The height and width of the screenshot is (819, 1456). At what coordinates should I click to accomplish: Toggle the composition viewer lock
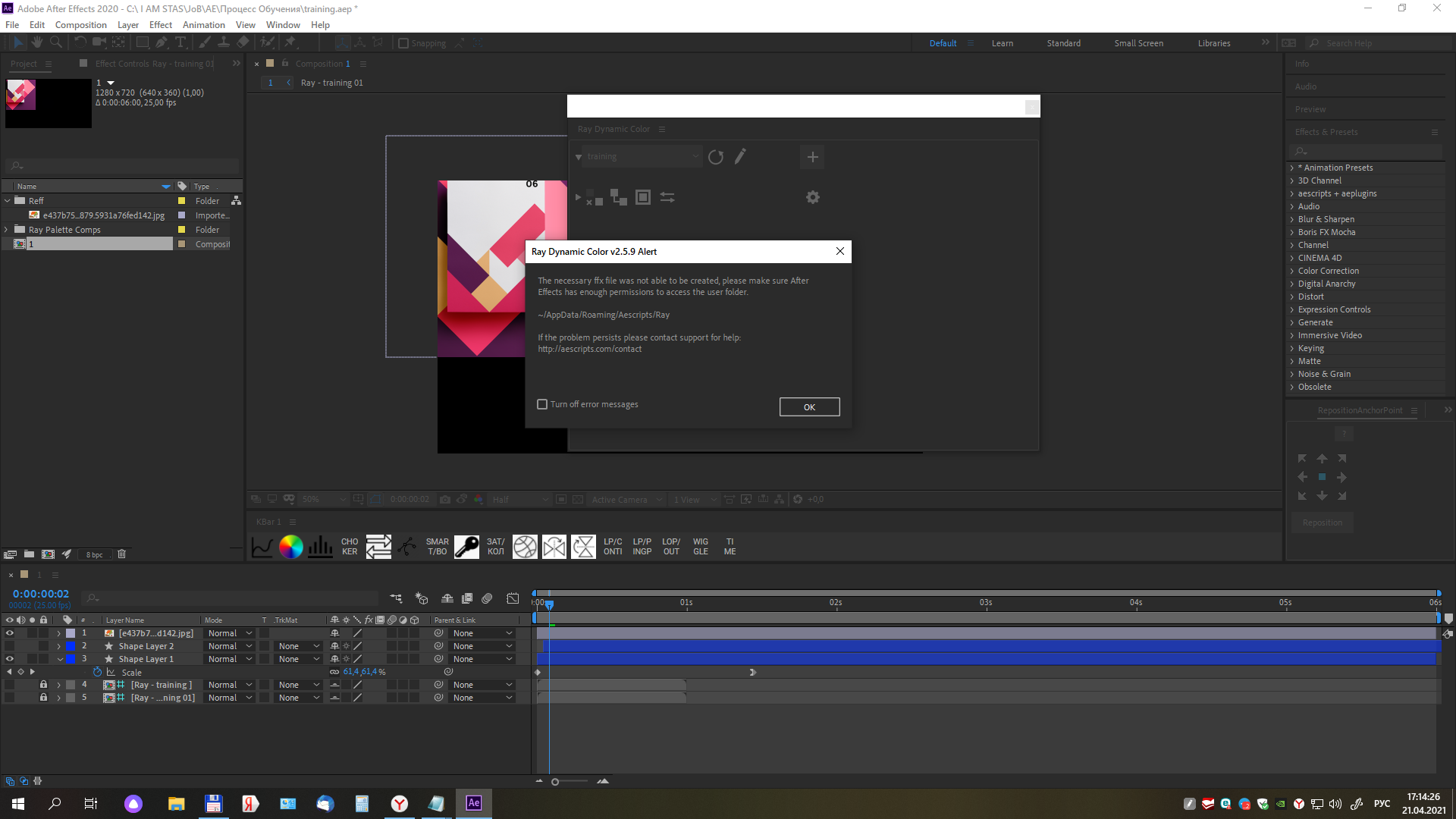(x=285, y=64)
